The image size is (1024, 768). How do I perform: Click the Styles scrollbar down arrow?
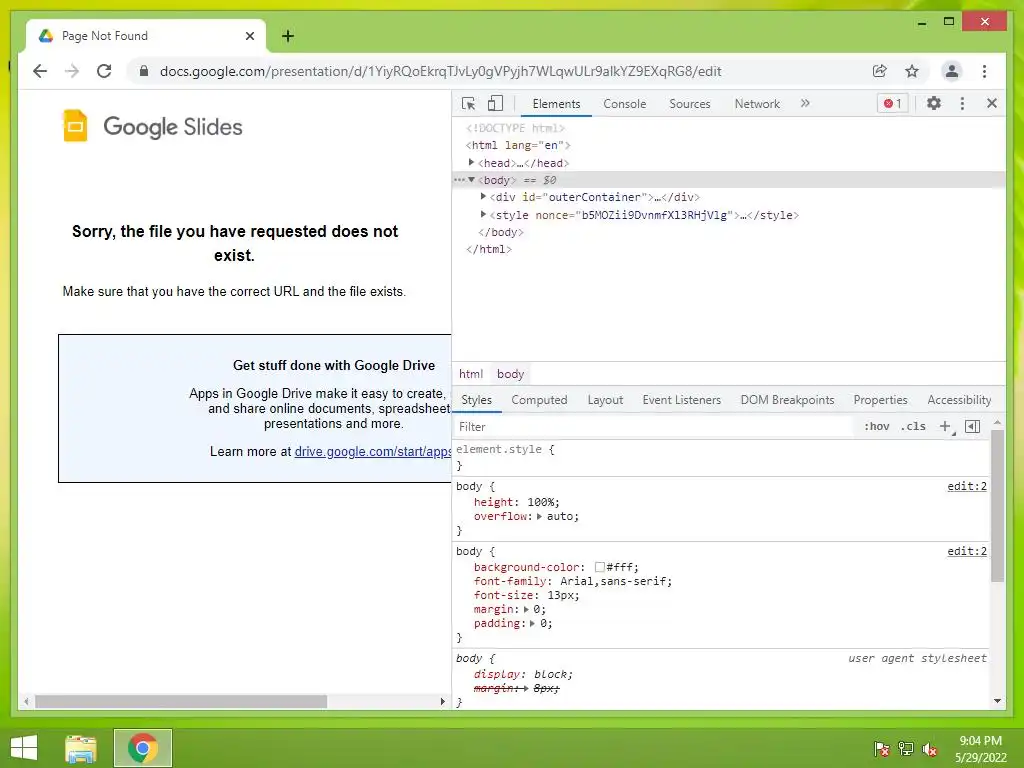(x=997, y=701)
